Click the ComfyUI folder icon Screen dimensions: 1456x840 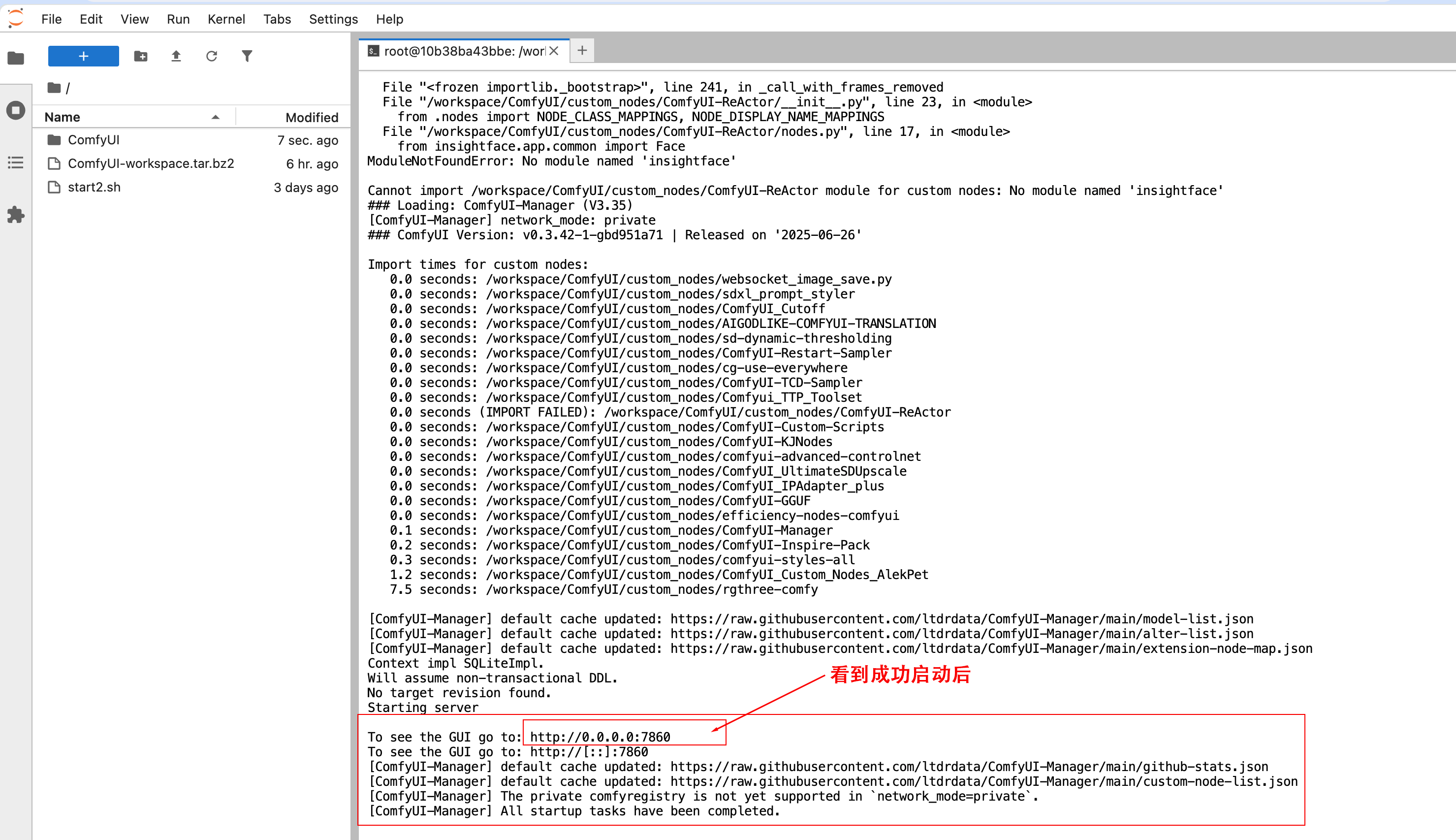54,140
